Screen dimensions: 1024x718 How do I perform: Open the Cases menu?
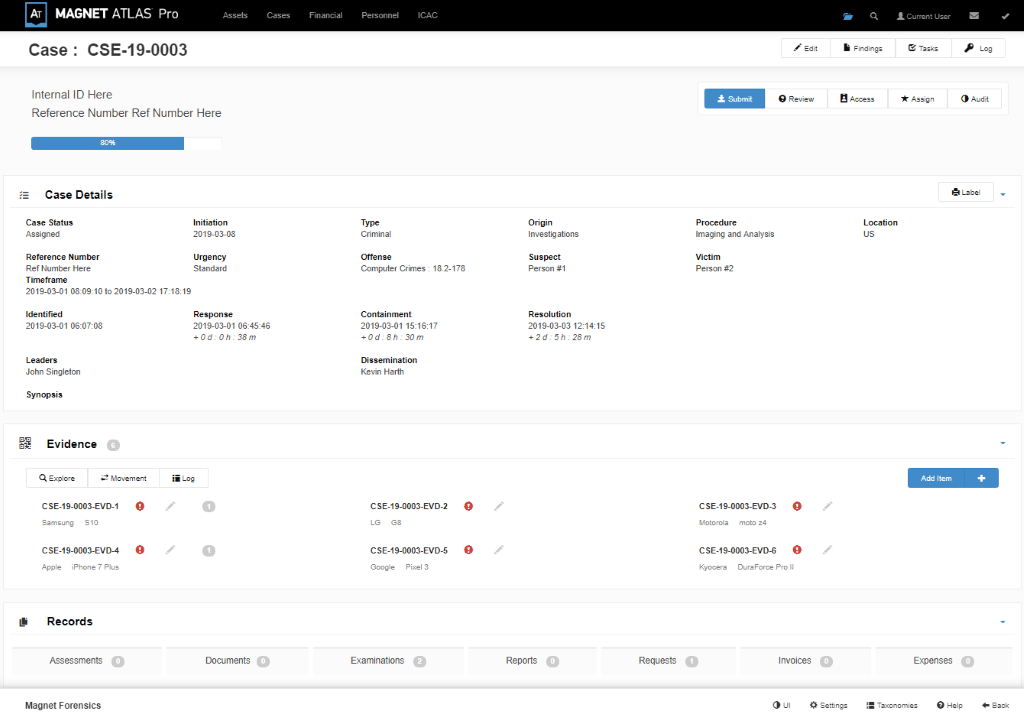278,15
